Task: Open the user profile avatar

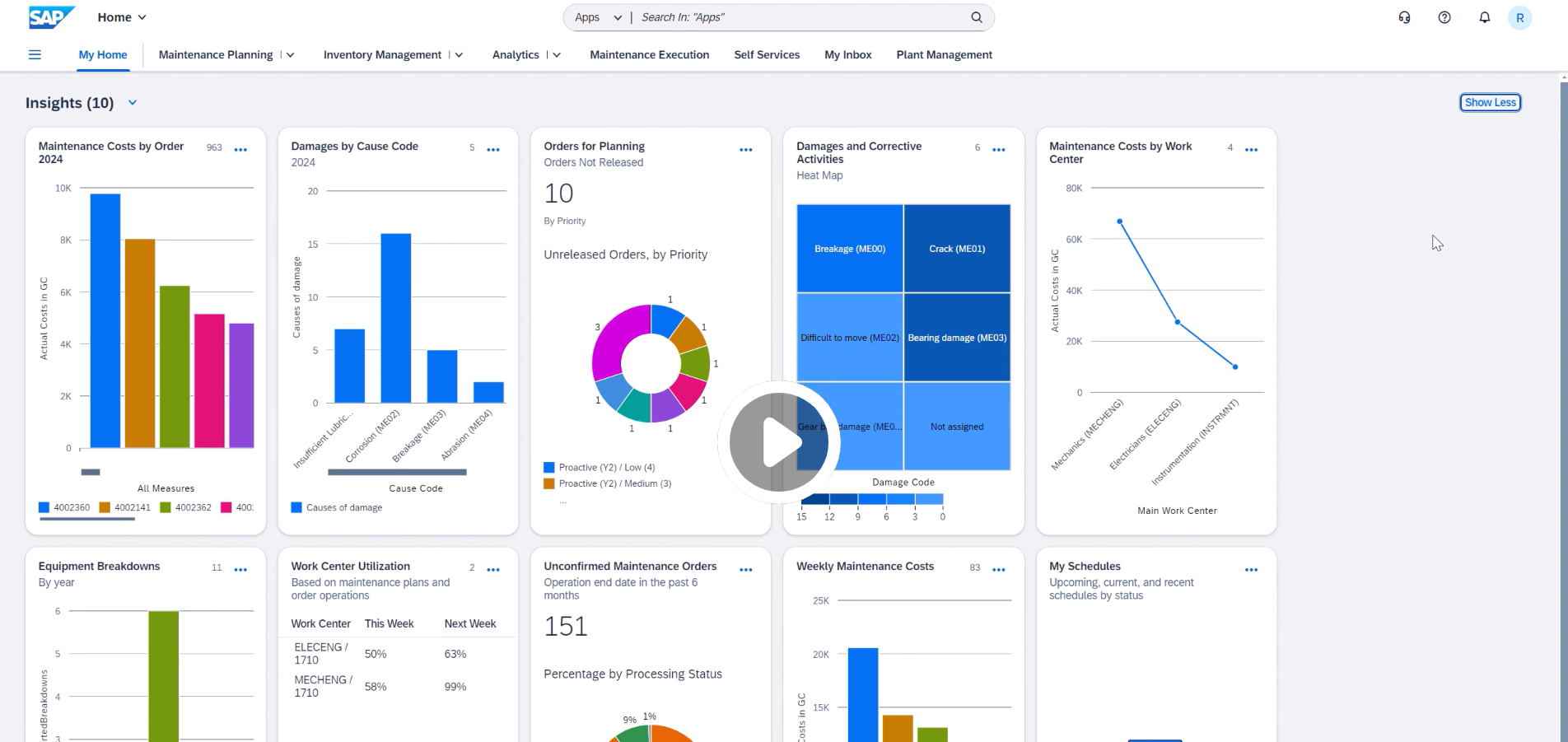Action: point(1519,17)
